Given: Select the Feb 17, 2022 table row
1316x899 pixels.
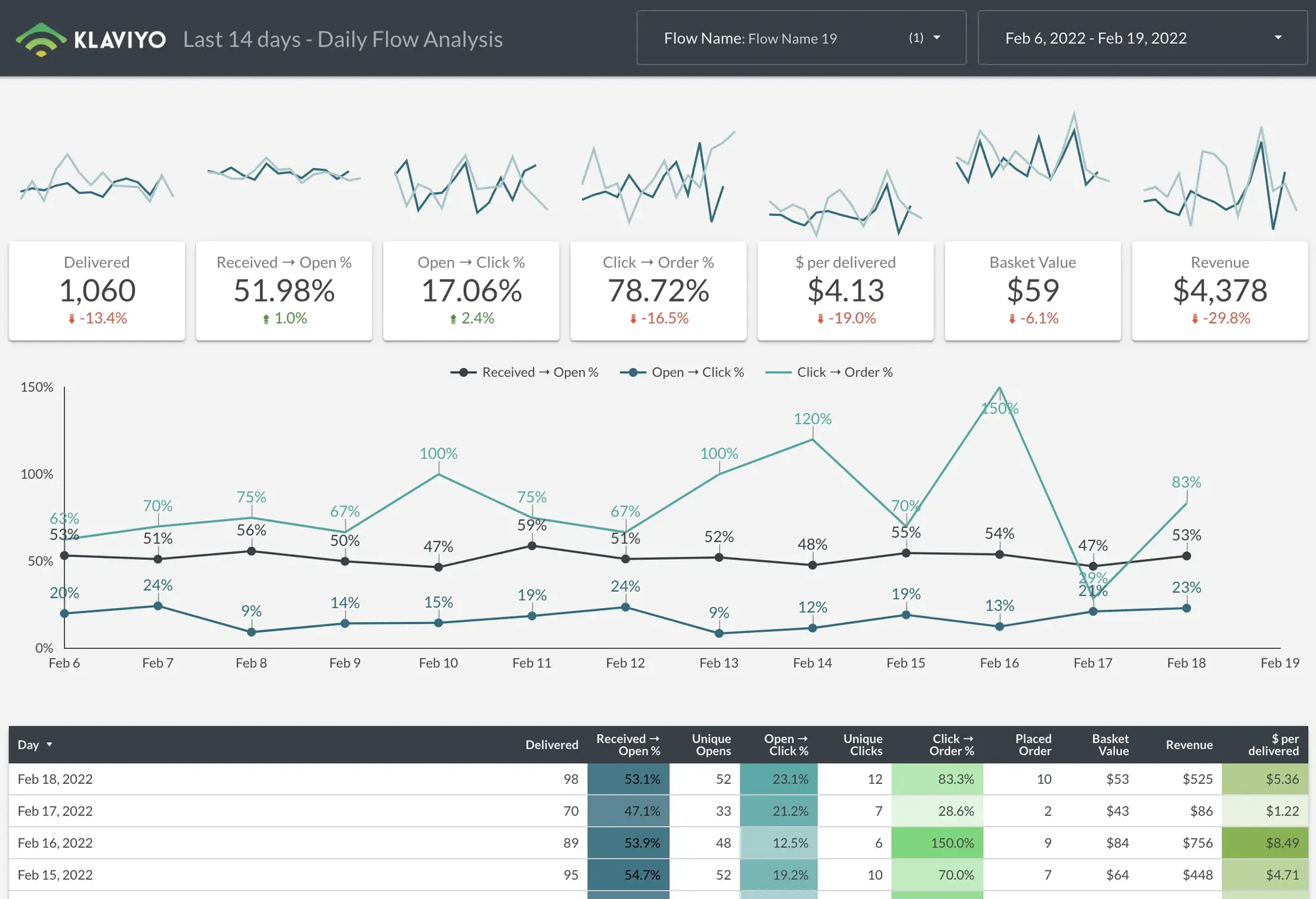Looking at the screenshot, I should click(x=658, y=811).
